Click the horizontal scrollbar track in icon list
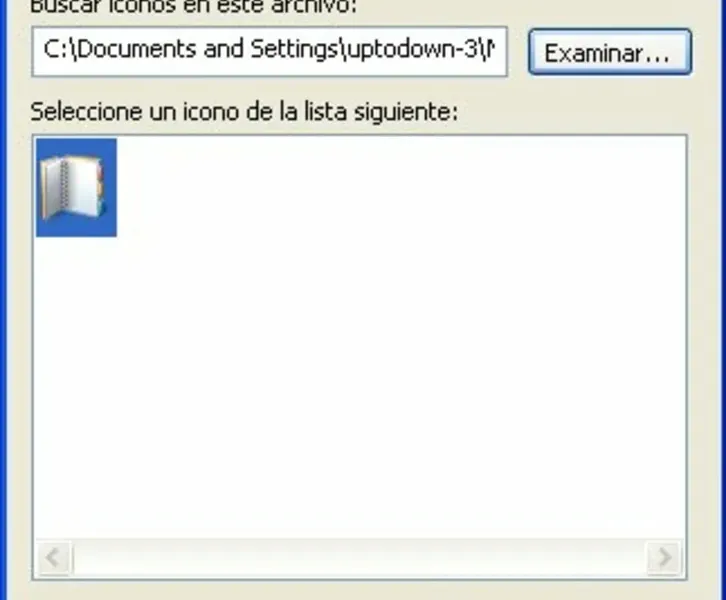 359,557
